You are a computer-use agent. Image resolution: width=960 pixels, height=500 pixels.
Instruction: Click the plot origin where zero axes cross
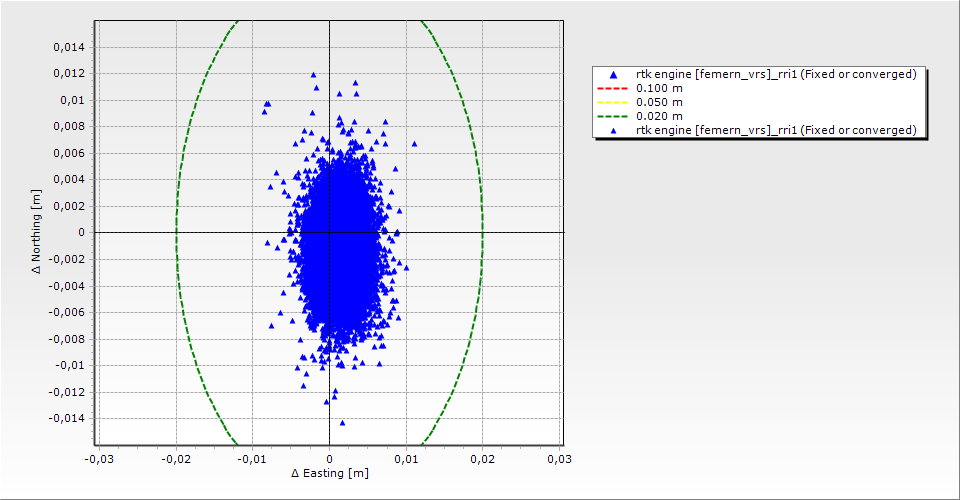pyautogui.click(x=330, y=232)
